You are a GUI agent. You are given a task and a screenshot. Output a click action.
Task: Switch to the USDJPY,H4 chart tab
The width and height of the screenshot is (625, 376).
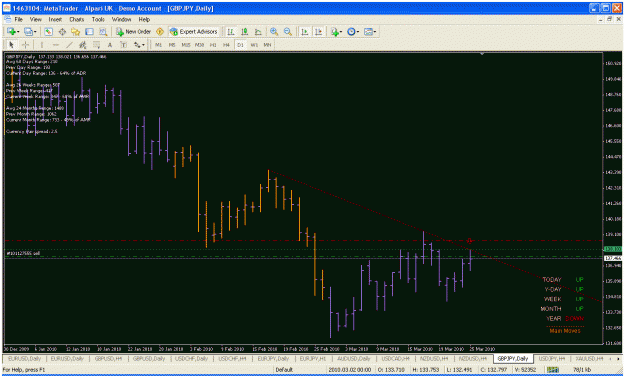[552, 359]
